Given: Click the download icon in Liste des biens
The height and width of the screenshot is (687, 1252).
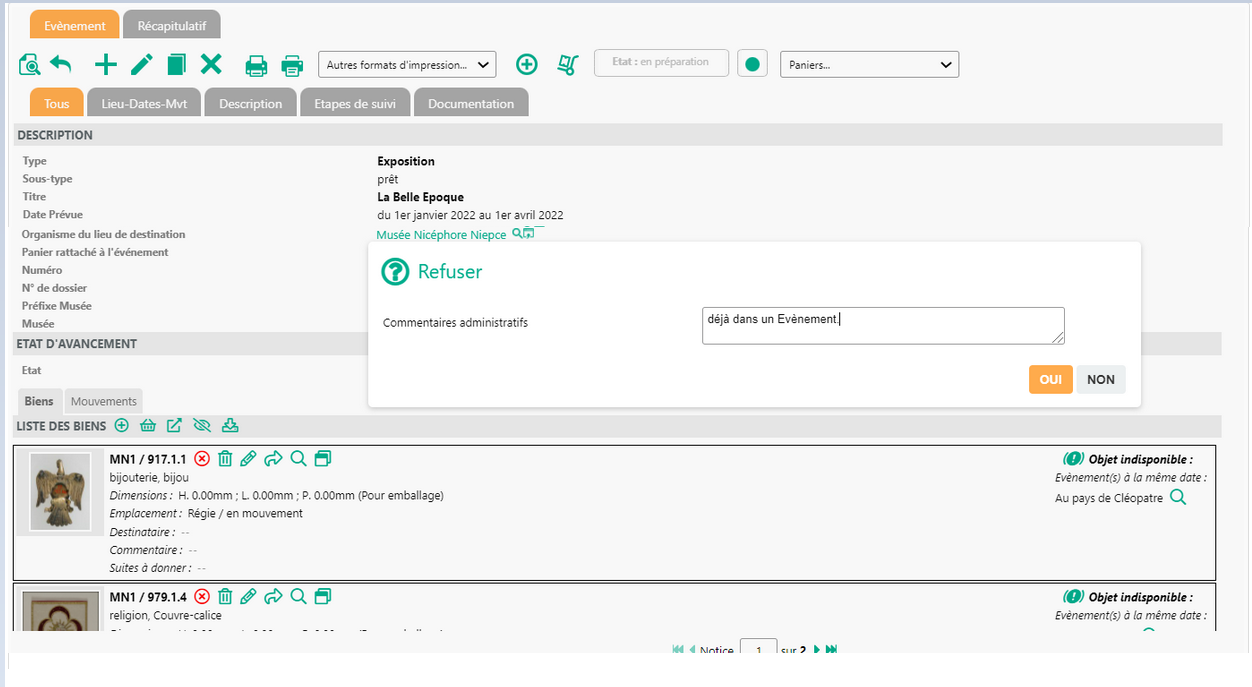Looking at the screenshot, I should pos(230,426).
